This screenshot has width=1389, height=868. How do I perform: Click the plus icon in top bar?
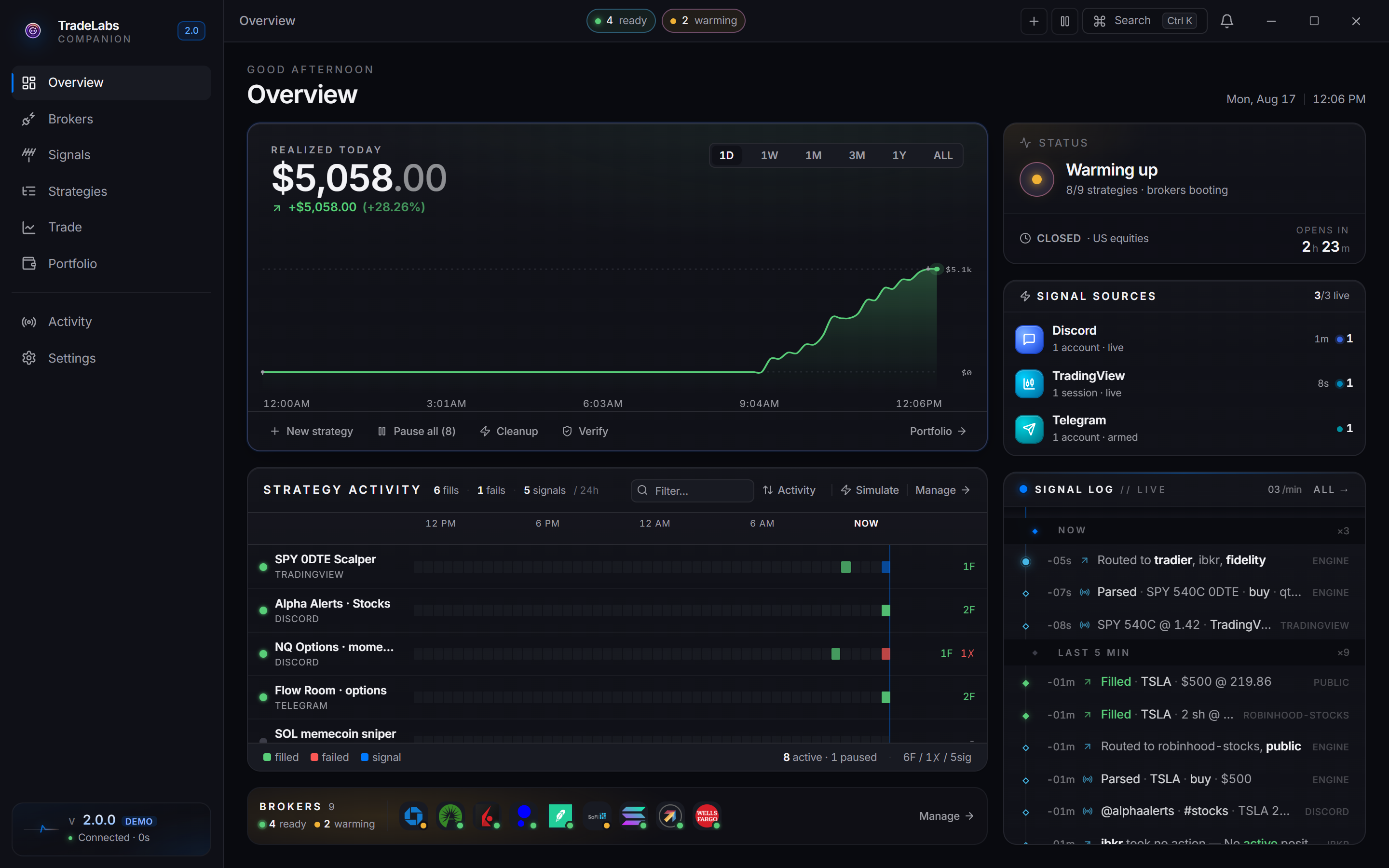(1034, 21)
